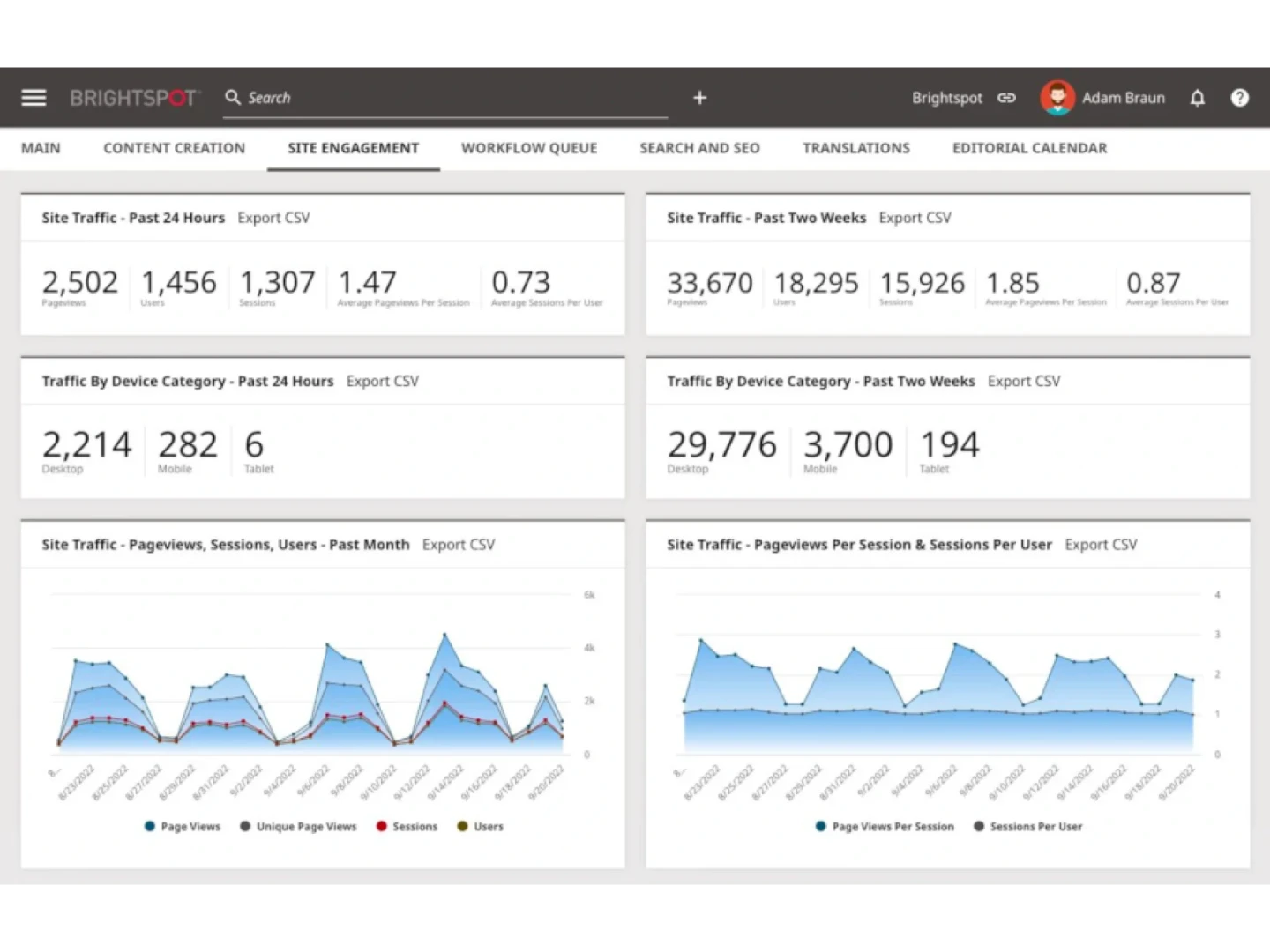Click the link icon beside Brightspot

click(1006, 98)
